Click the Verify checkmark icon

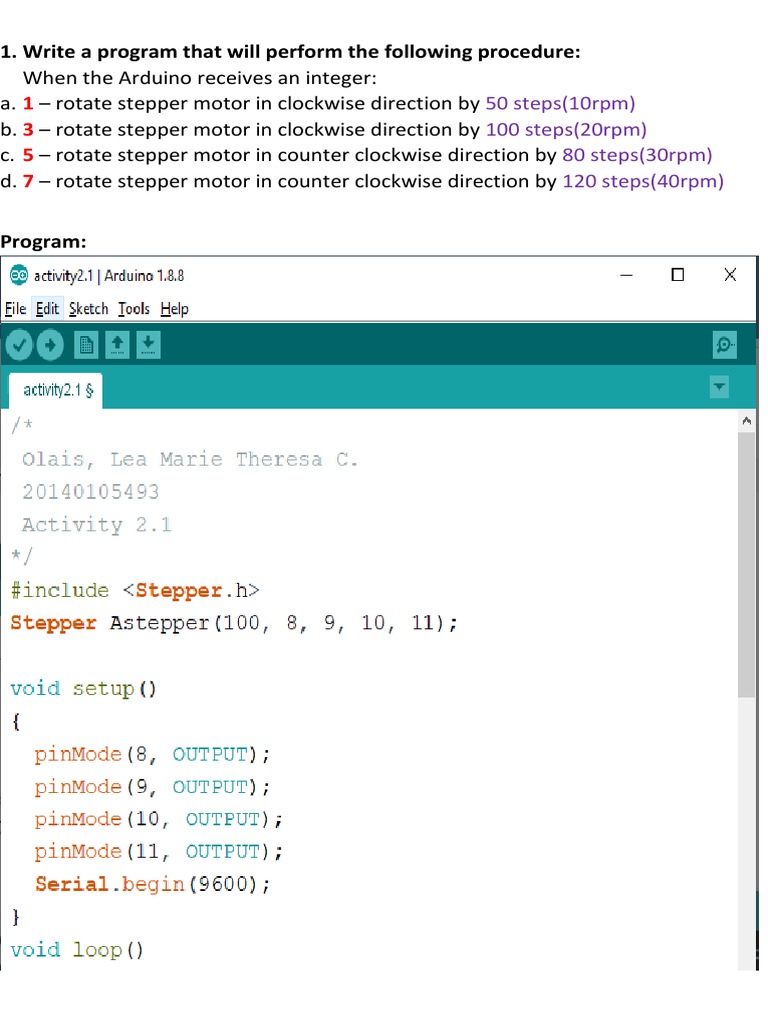(19, 346)
